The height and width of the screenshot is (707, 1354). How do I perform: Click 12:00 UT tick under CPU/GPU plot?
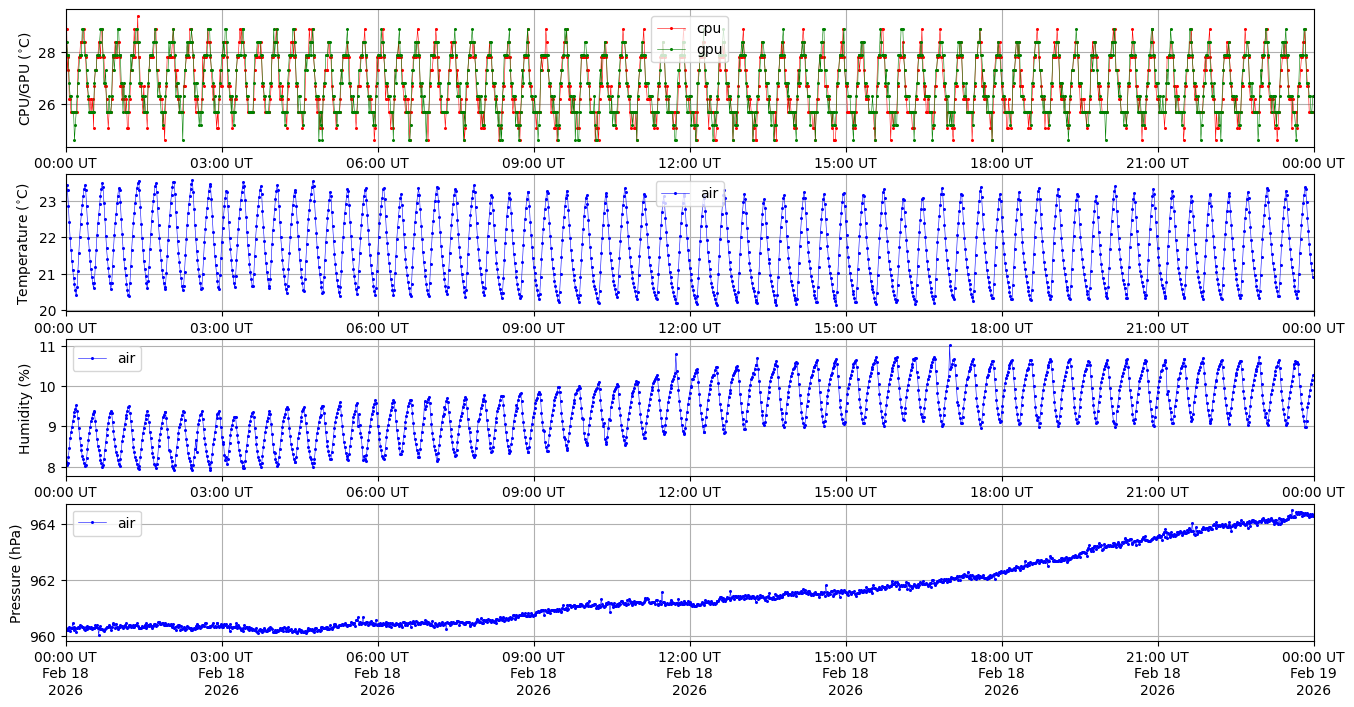point(689,163)
